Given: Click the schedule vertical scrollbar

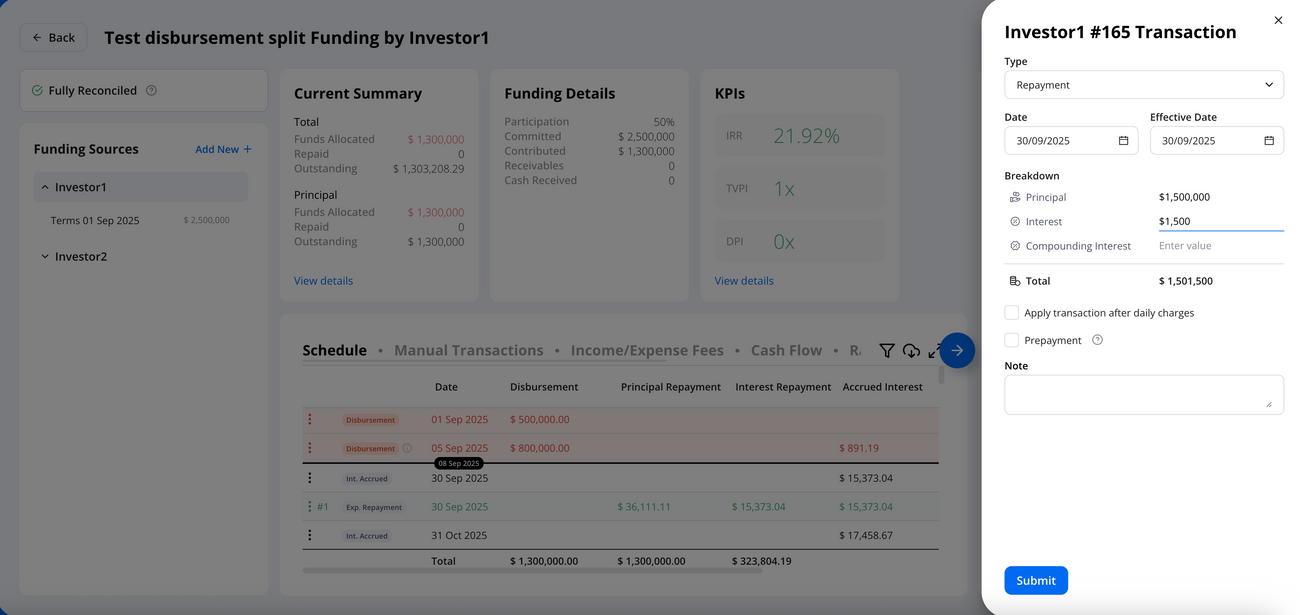Looking at the screenshot, I should [x=941, y=376].
